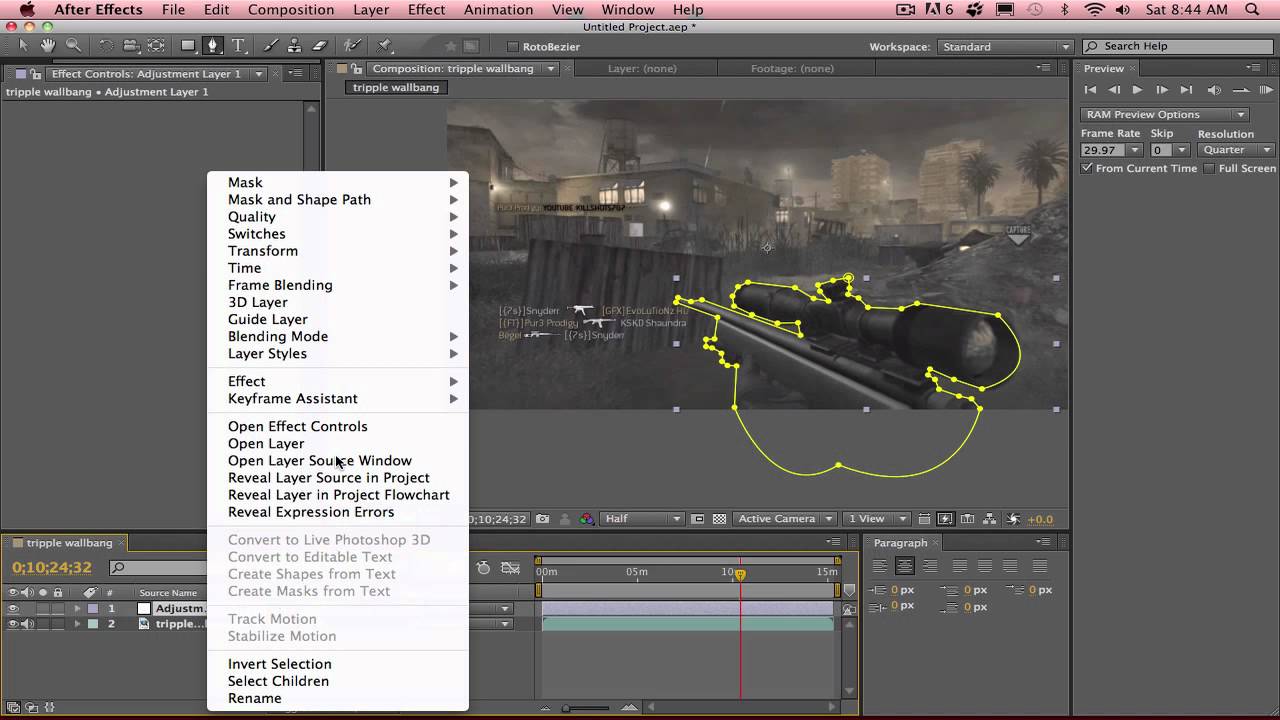Select Invert Selection menu entry
The image size is (1280, 720).
338,665
